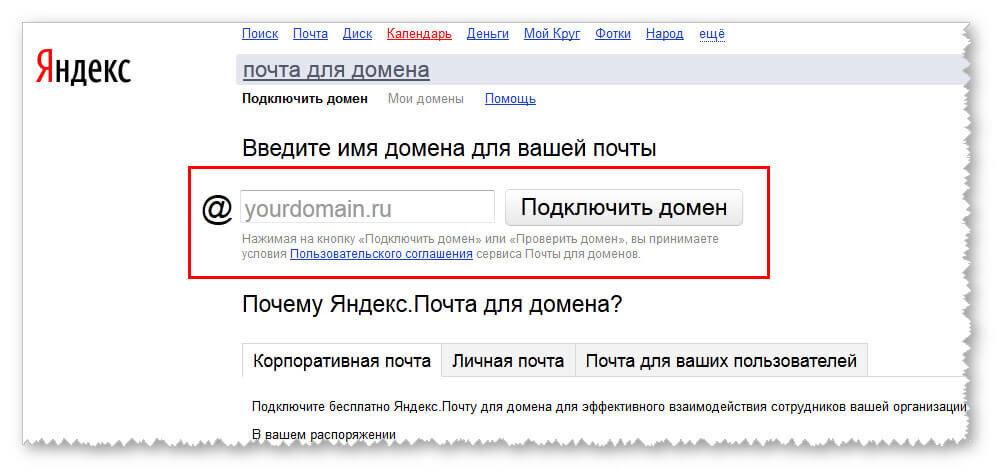Open the Фотки link
This screenshot has height=476, width=1001.
[x=613, y=34]
